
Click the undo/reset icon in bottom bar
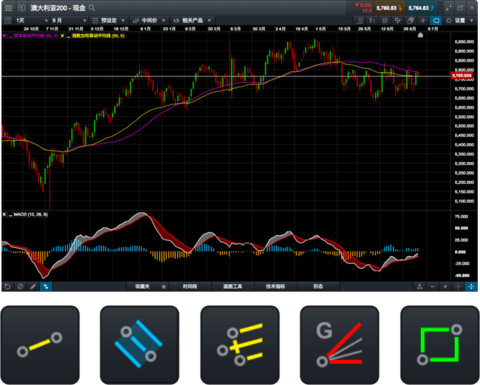coord(8,287)
